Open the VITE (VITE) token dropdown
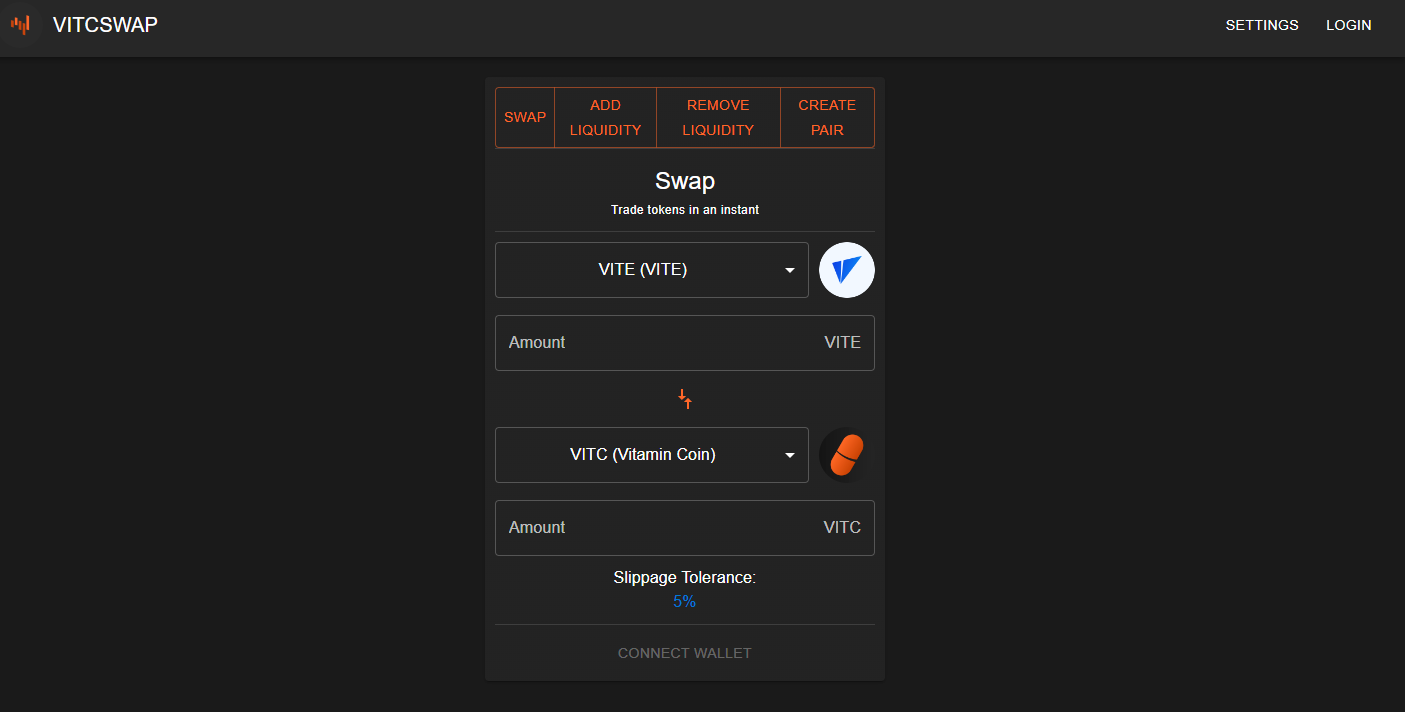 coord(652,270)
